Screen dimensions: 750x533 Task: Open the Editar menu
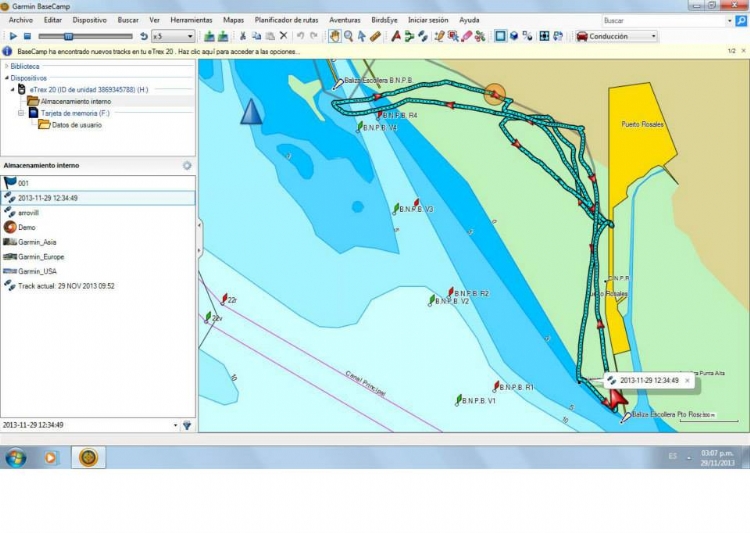click(x=53, y=20)
